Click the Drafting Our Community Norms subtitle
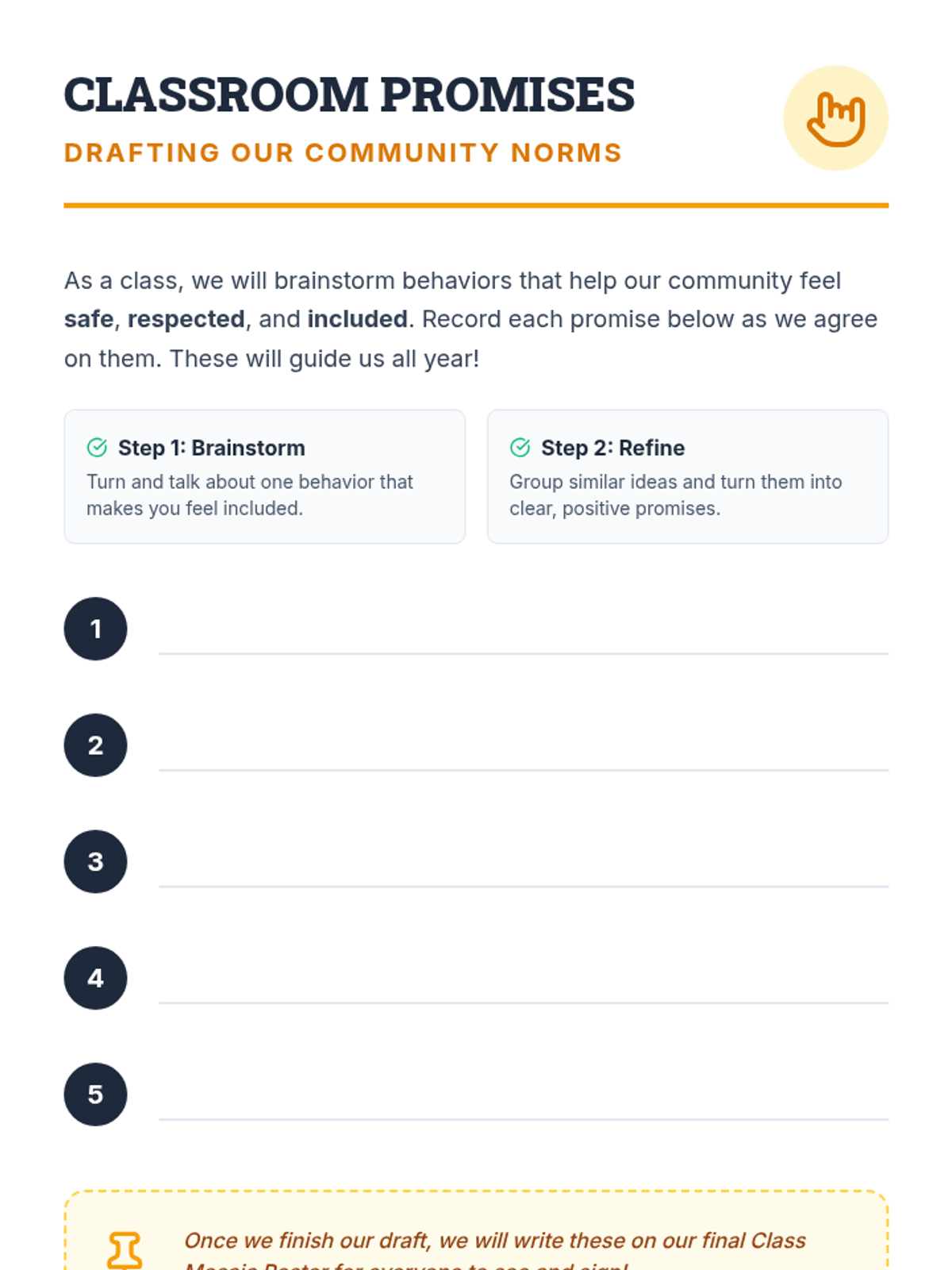 pyautogui.click(x=343, y=152)
